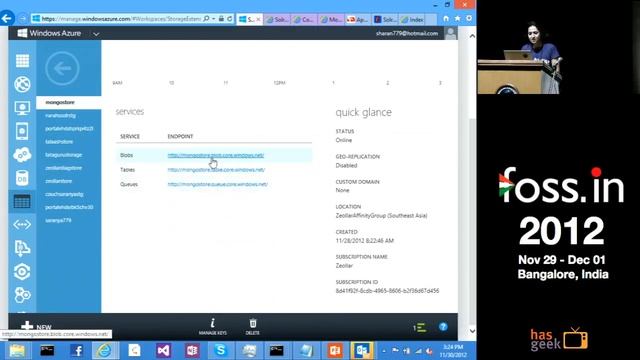Click the browser address bar URL field

(121, 19)
